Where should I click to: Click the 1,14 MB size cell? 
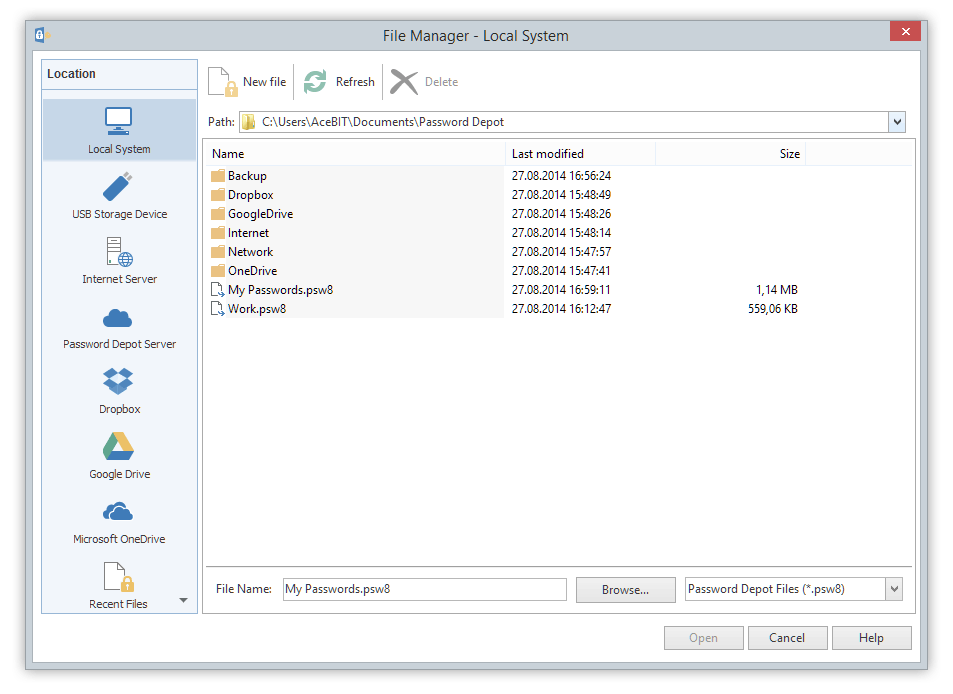point(777,290)
